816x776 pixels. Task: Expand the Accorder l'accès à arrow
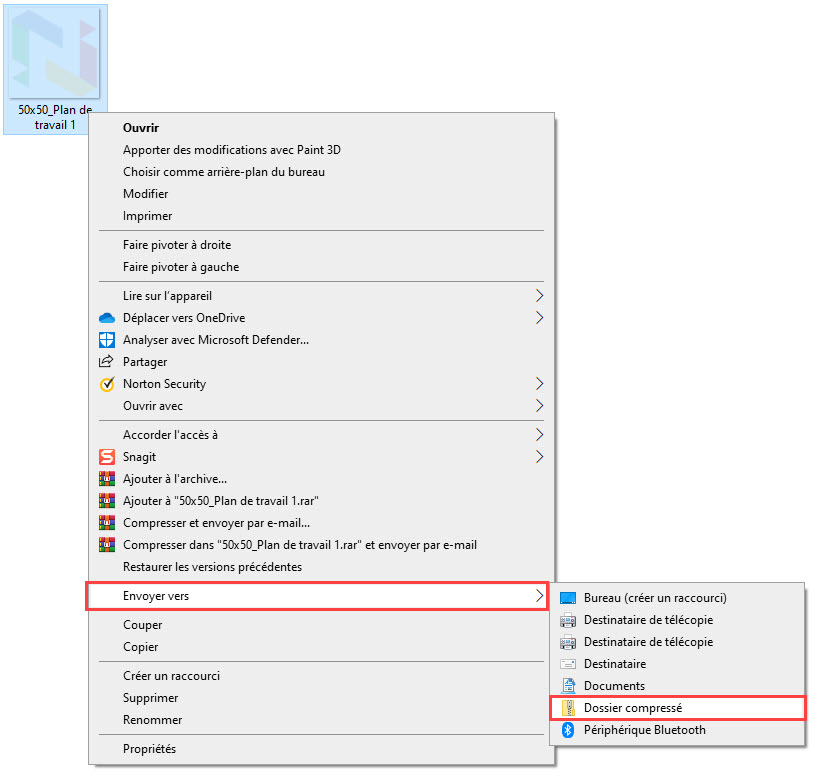click(539, 435)
